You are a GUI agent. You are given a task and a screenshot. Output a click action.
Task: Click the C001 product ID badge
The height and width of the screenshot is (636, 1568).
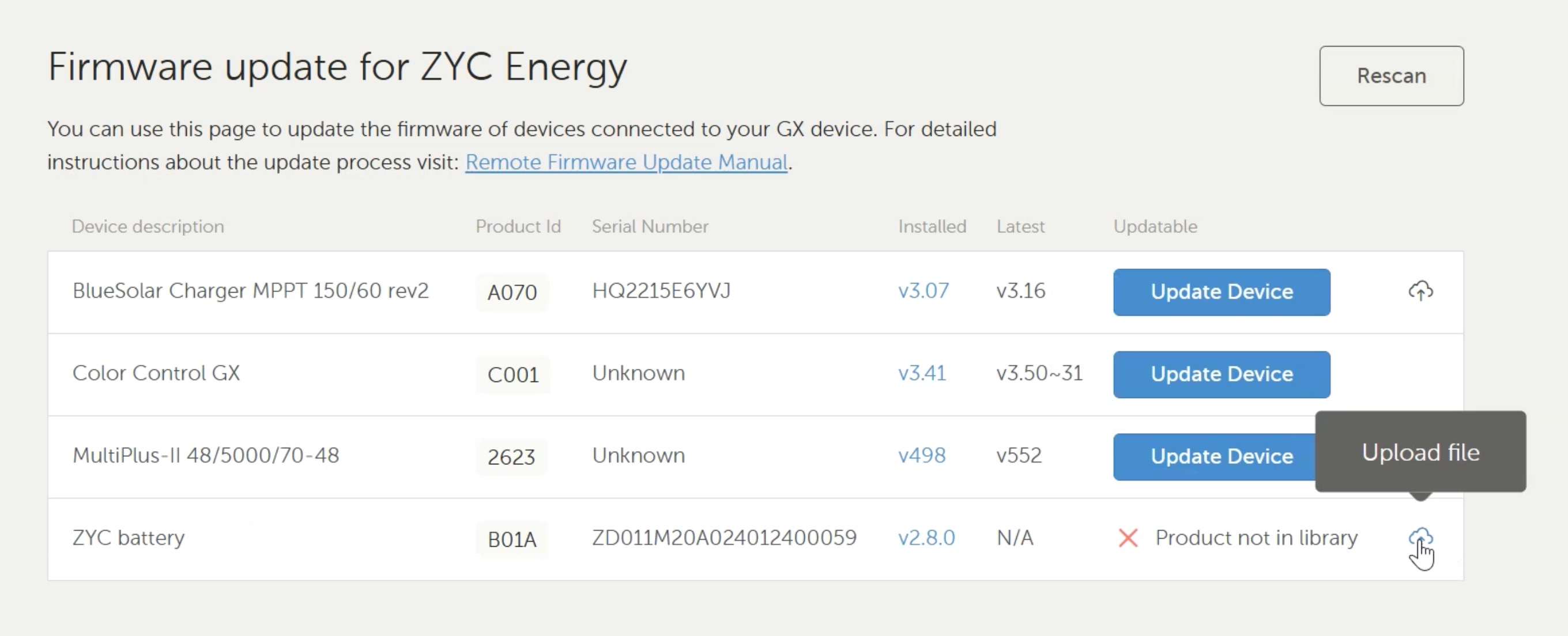pos(512,374)
